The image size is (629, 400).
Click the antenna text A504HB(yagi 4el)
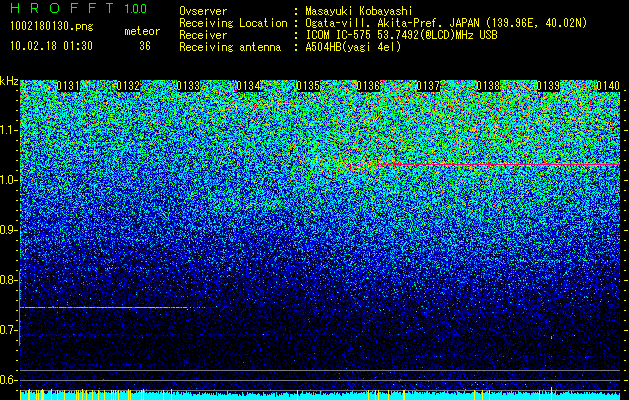pyautogui.click(x=353, y=47)
